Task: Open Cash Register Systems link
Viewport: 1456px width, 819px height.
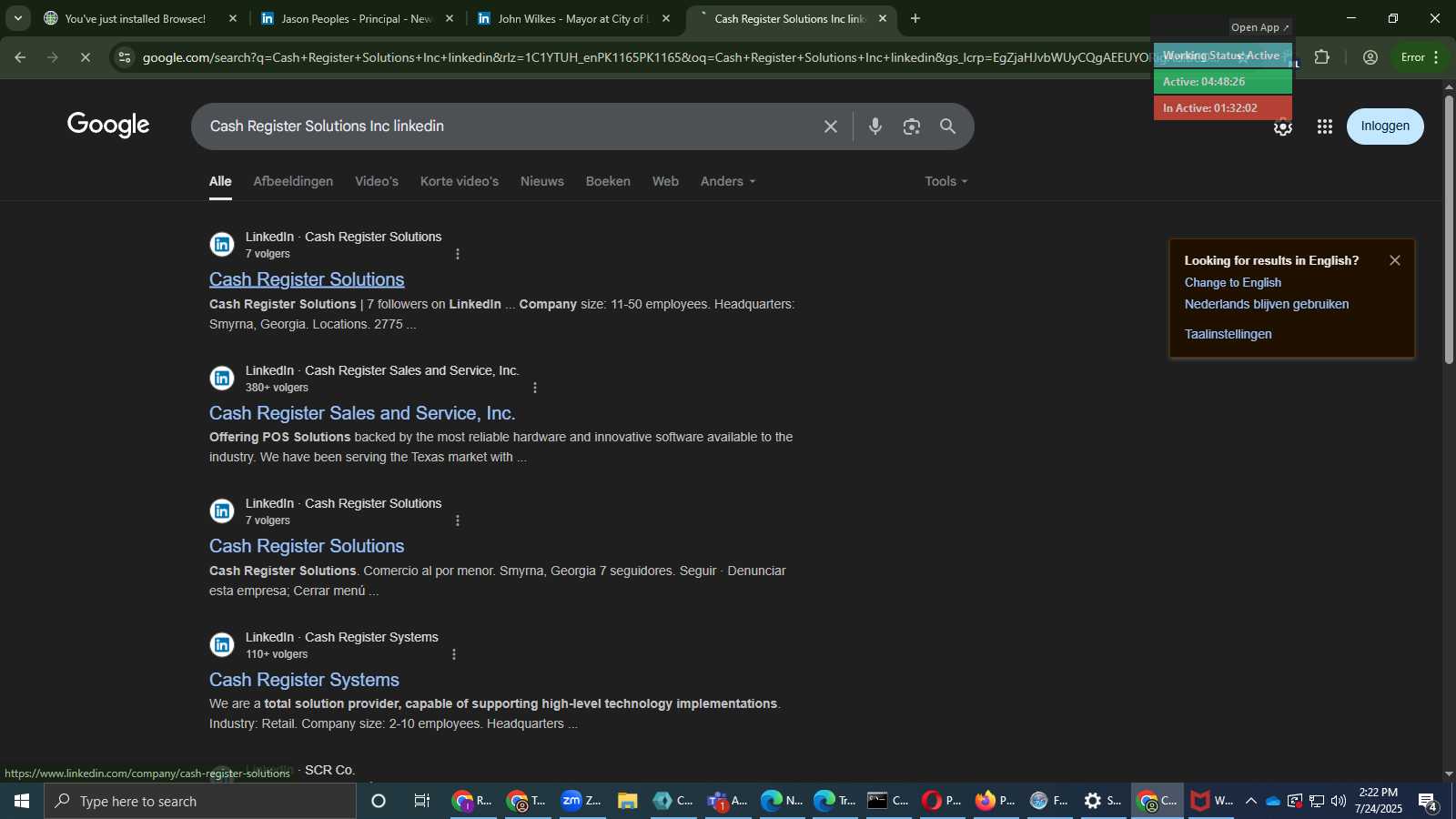Action: coord(304,680)
